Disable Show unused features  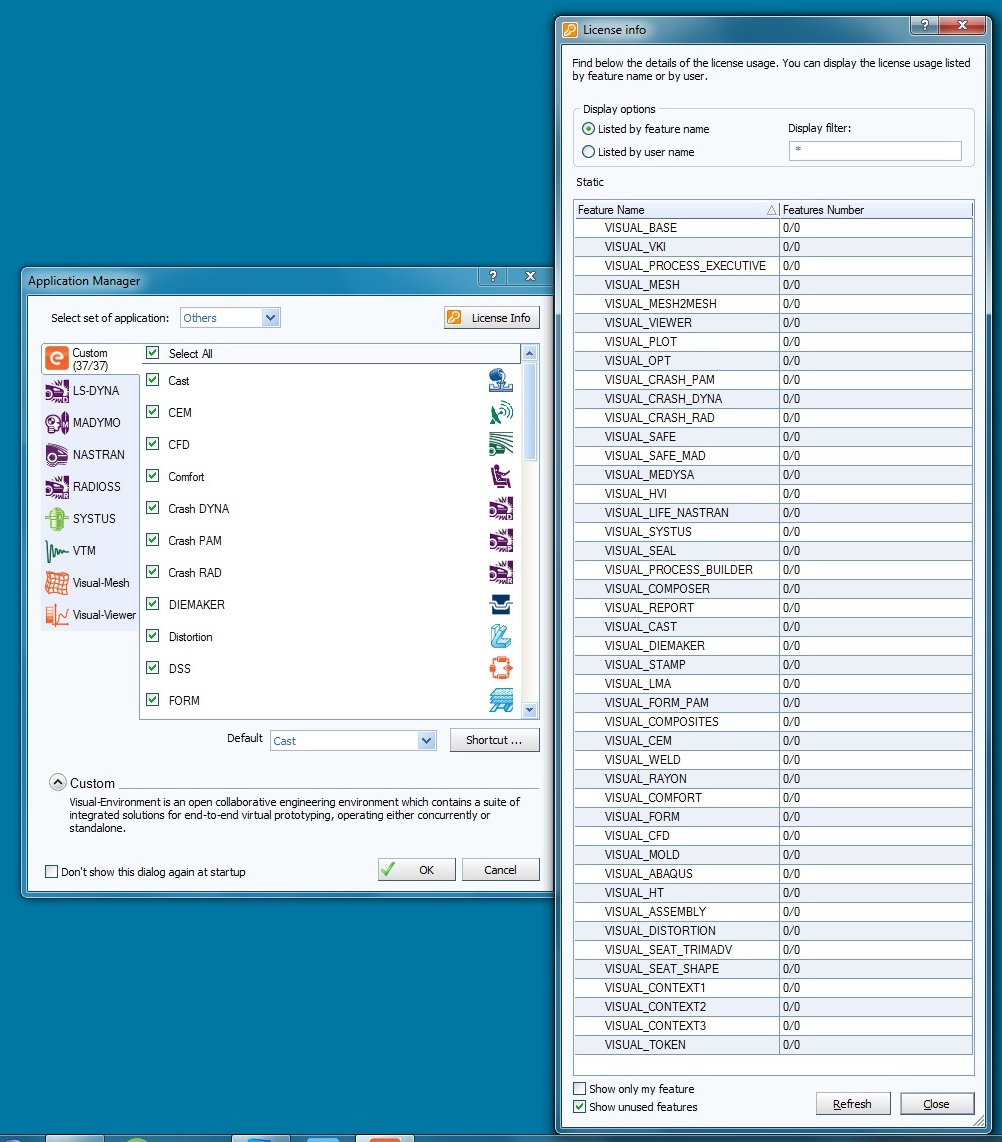580,1107
